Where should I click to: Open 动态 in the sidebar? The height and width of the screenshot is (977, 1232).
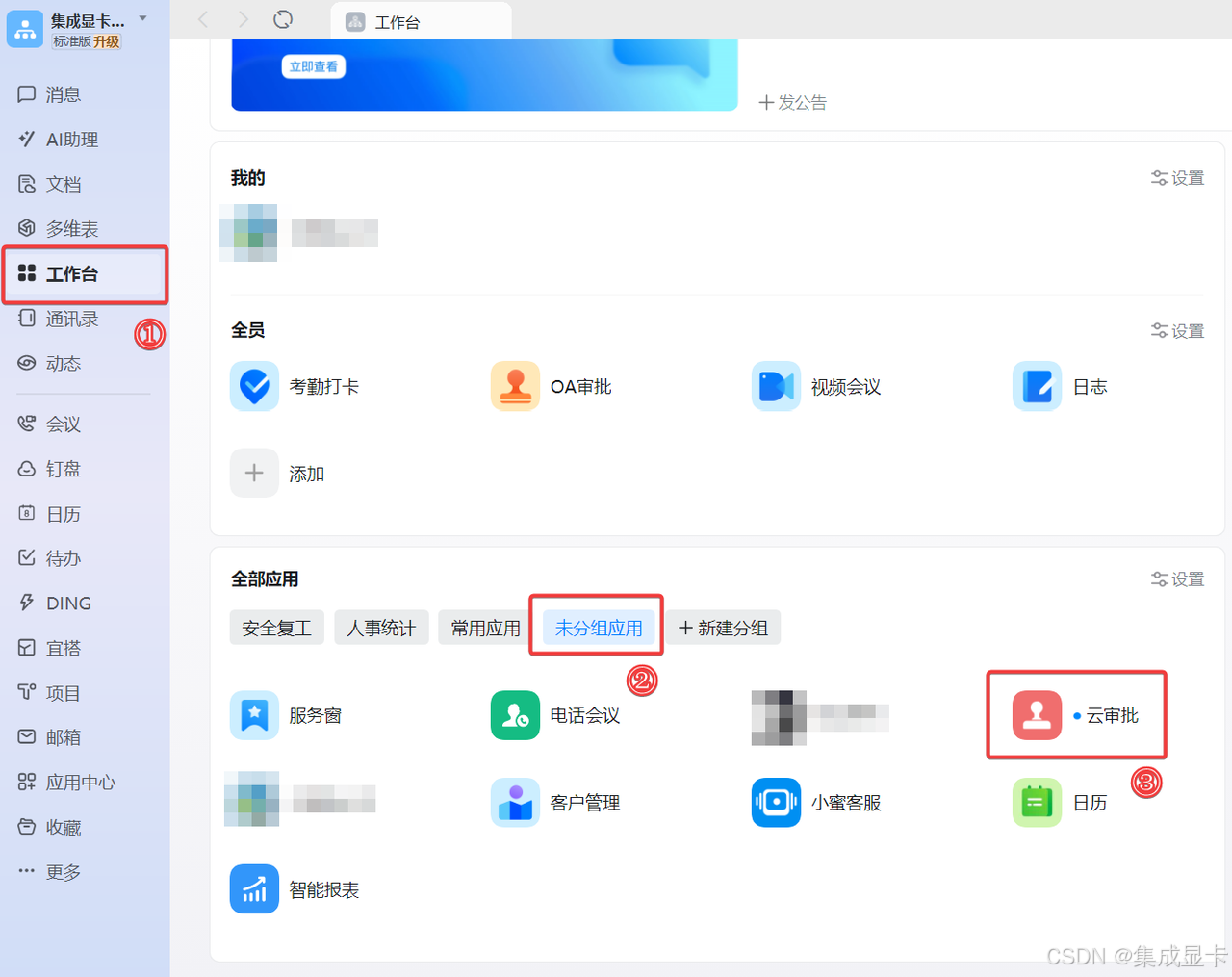(x=49, y=363)
